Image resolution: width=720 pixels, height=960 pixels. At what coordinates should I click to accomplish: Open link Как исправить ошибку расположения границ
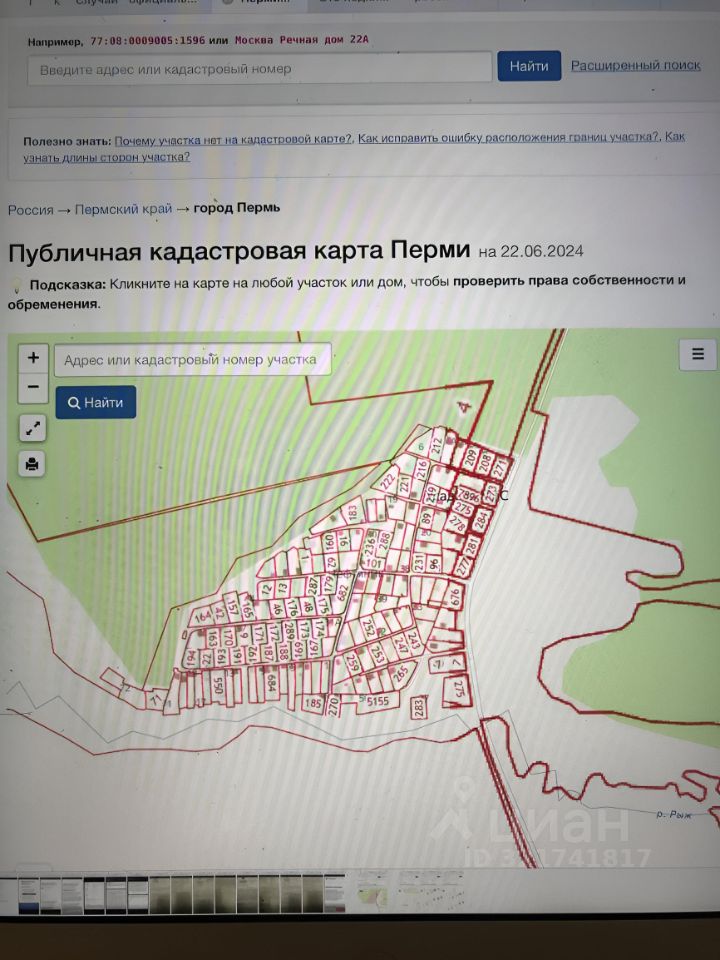point(508,137)
